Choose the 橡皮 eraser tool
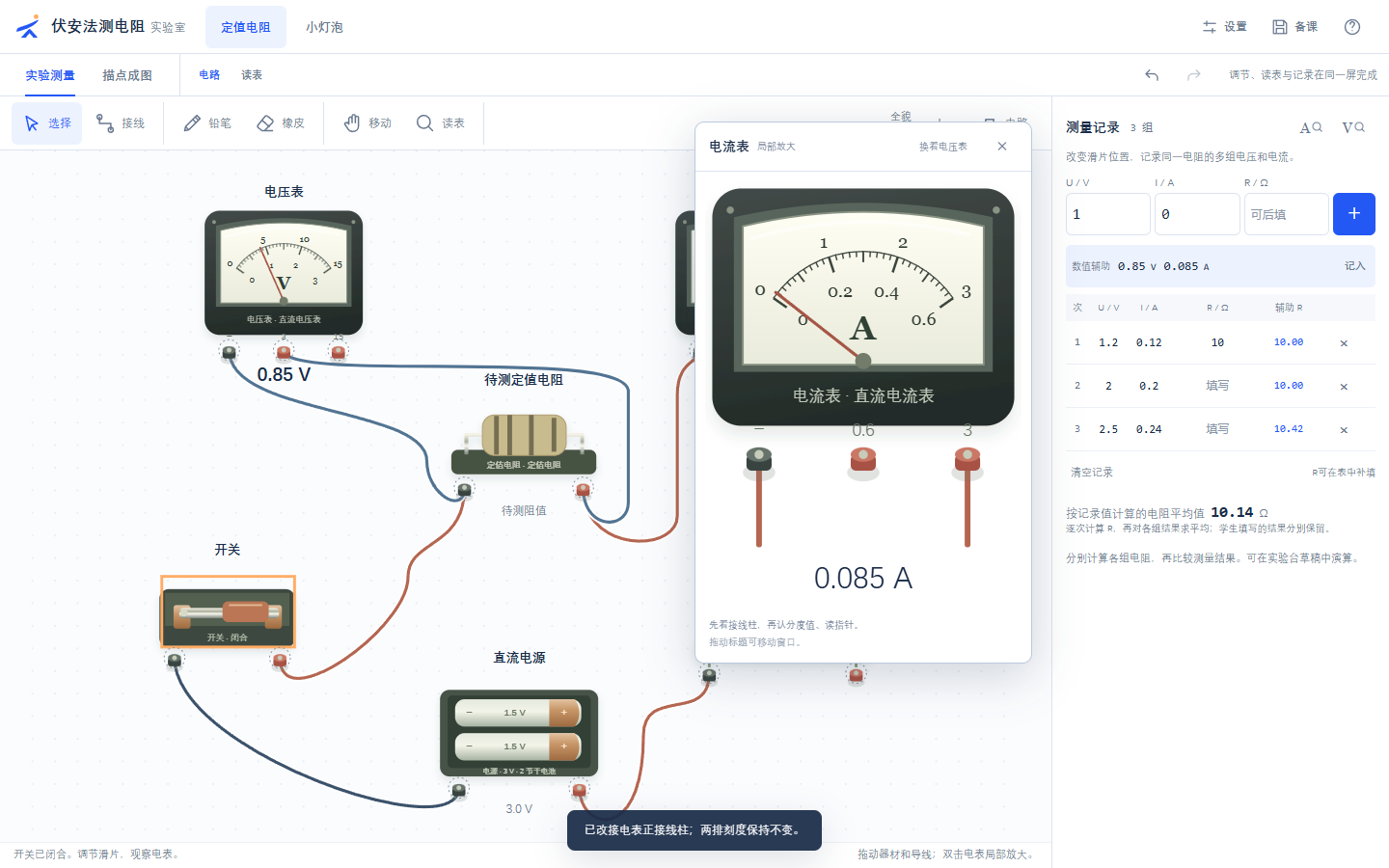The width and height of the screenshot is (1389, 868). [x=281, y=123]
